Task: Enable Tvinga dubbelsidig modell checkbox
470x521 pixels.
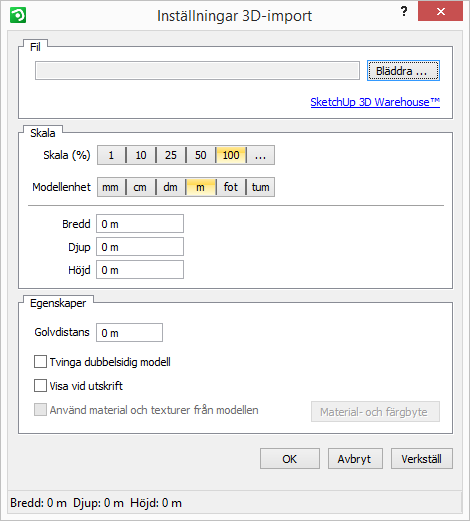Action: (40, 362)
